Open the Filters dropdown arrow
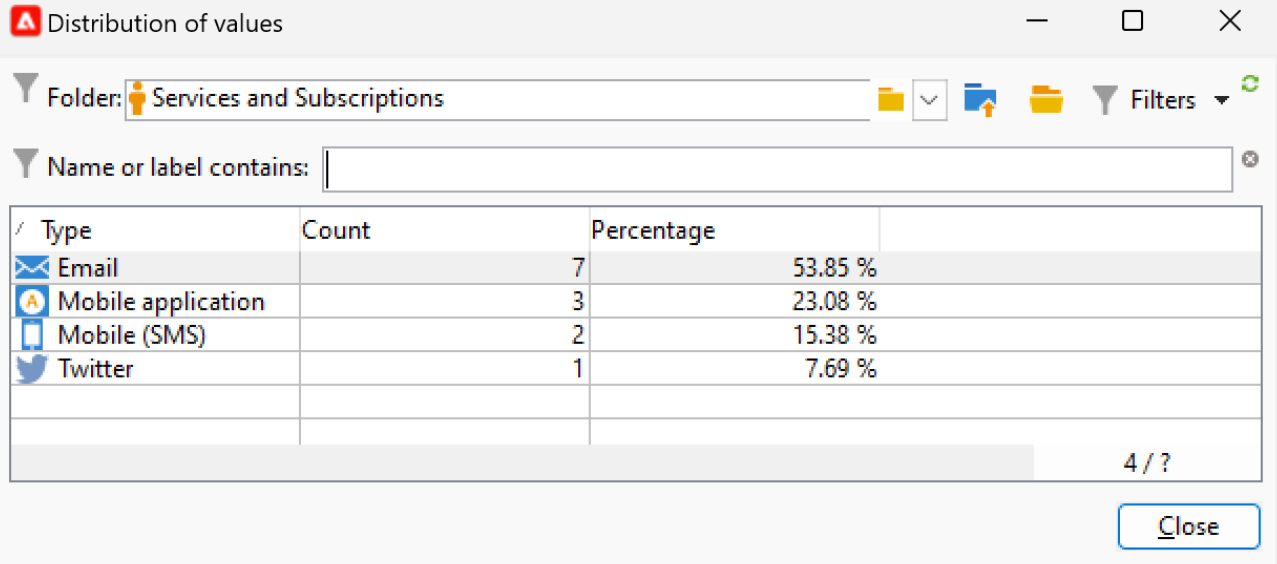The width and height of the screenshot is (1277, 564). (1220, 101)
